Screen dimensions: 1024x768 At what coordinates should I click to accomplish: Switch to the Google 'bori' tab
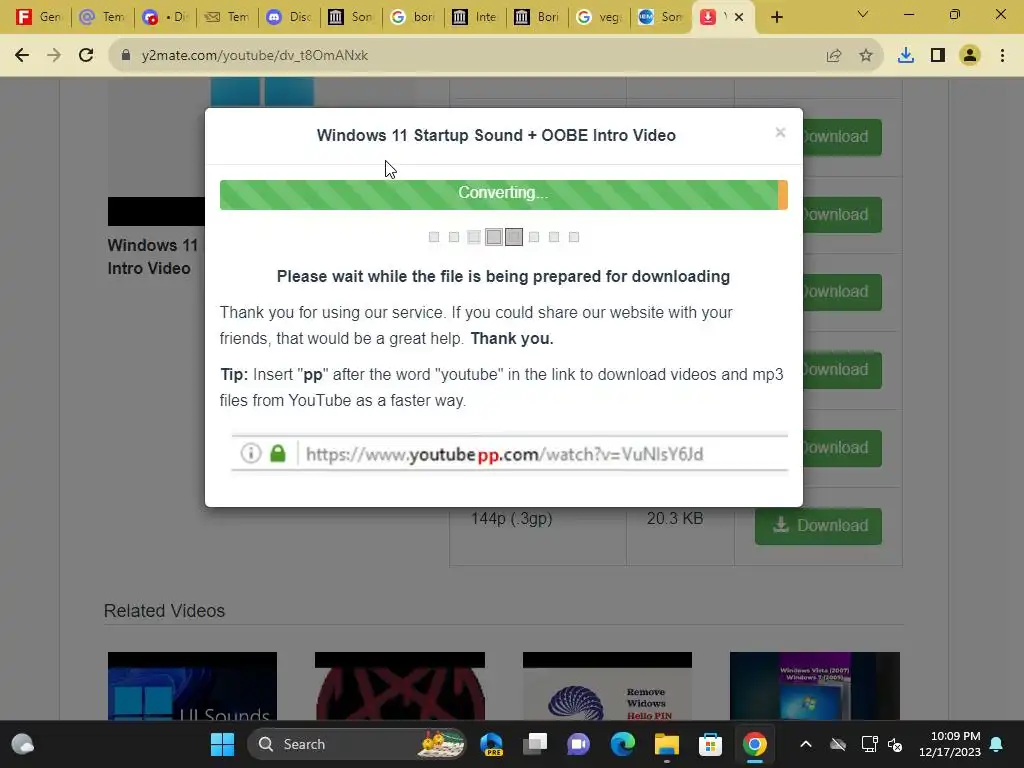click(413, 17)
